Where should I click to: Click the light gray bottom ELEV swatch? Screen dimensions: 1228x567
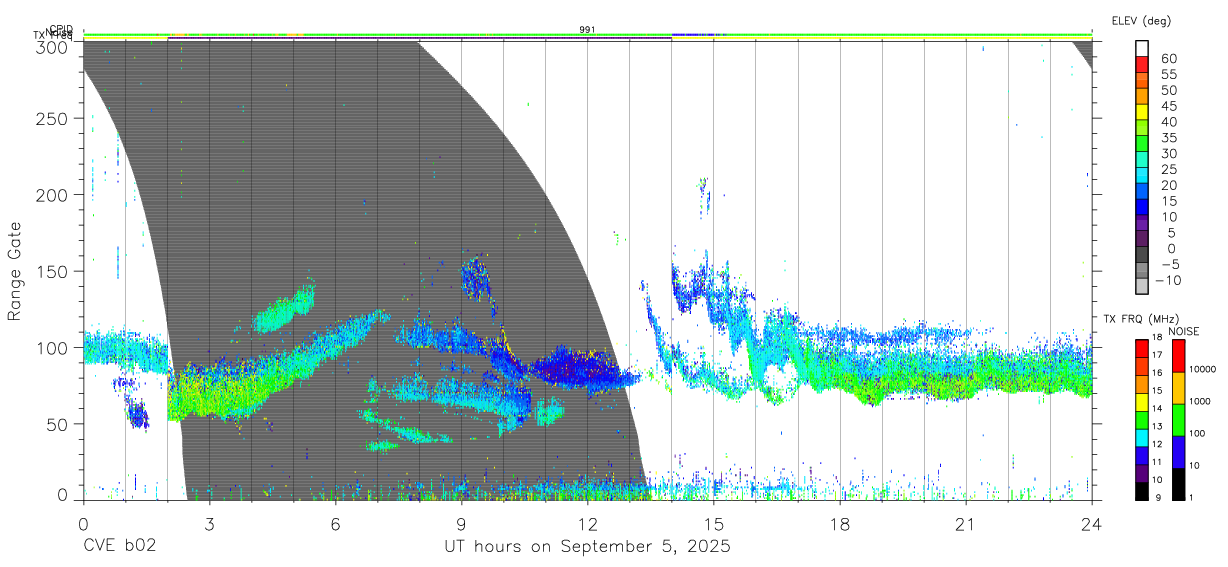coord(1143,287)
